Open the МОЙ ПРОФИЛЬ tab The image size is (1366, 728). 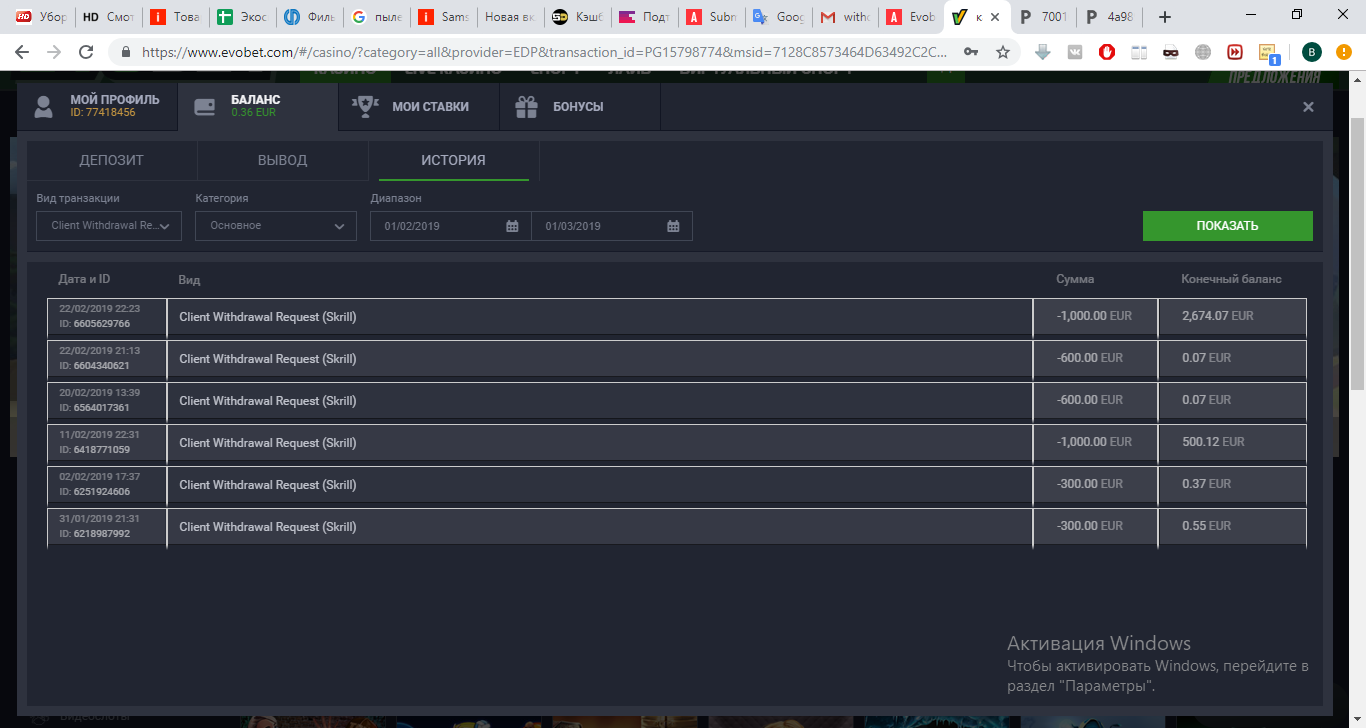tap(97, 106)
